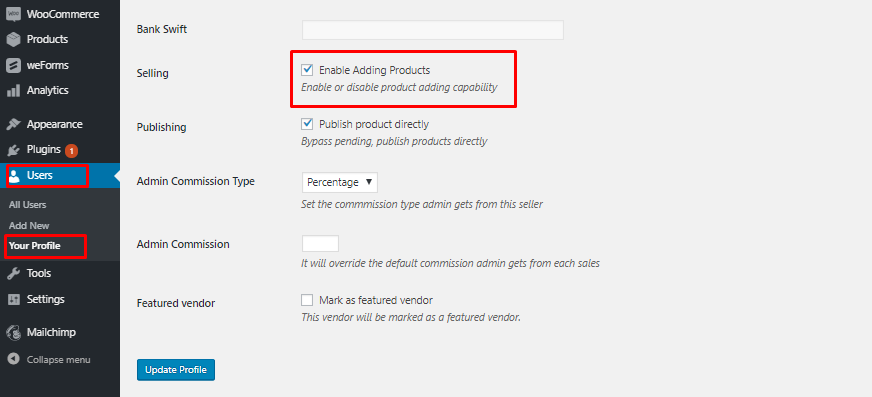This screenshot has height=397, width=872.
Task: Uncheck Enable Adding Products checkbox
Action: (x=307, y=70)
